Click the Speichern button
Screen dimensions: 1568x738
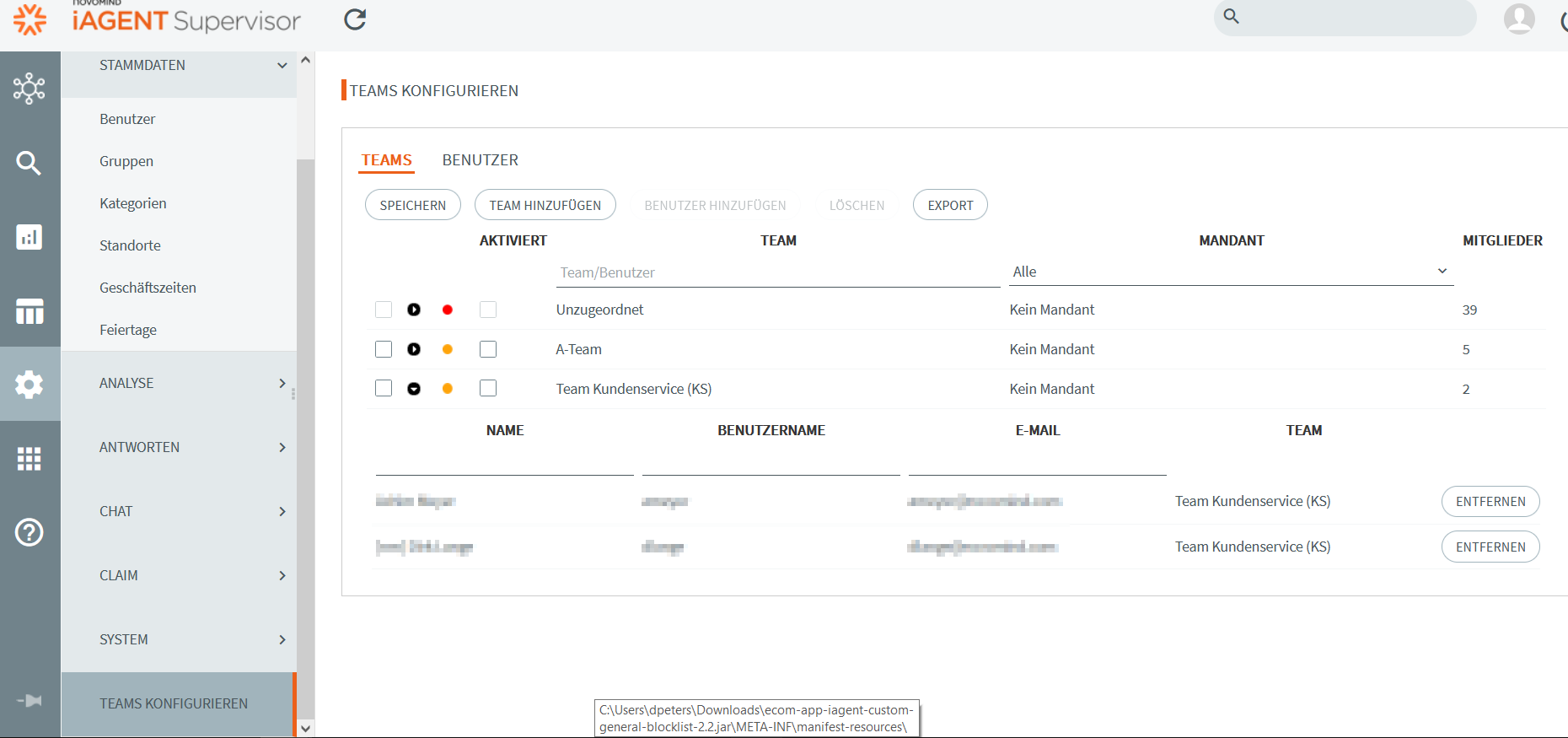413,205
